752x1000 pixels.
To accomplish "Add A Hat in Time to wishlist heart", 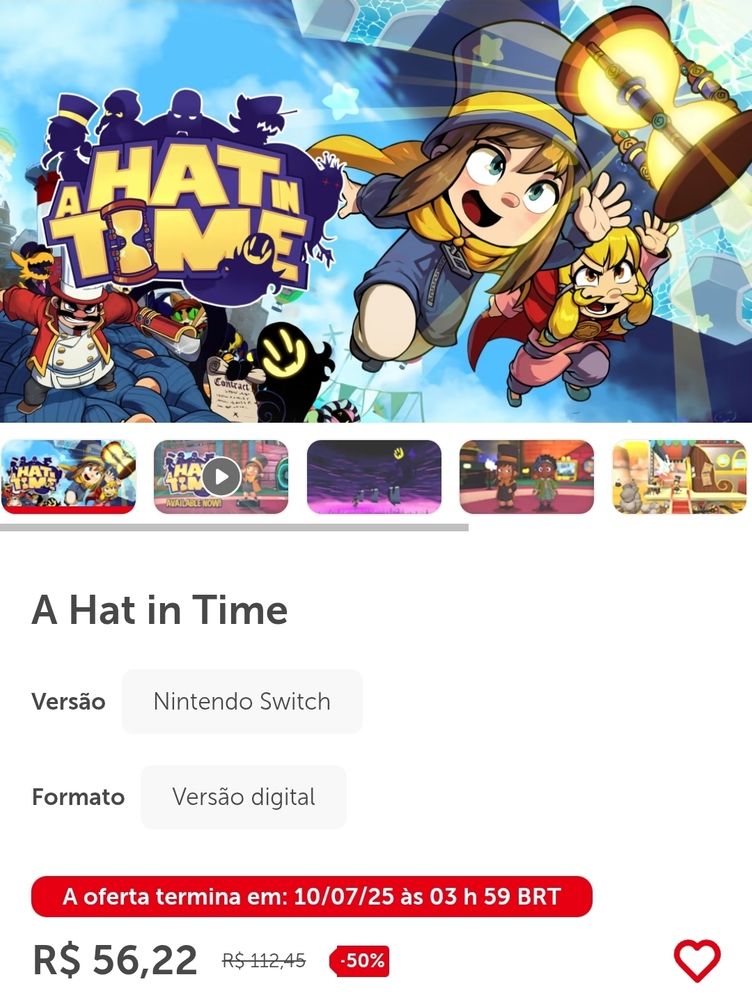I will [697, 960].
